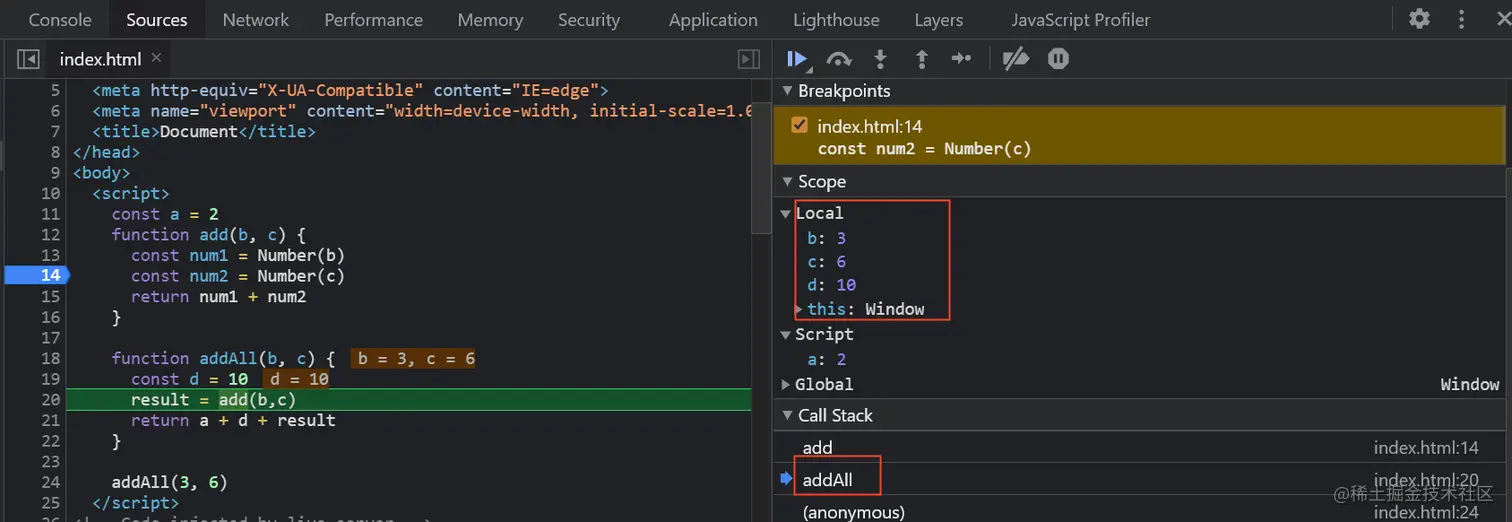Image resolution: width=1512 pixels, height=522 pixels.
Task: Uncheck the index.html:14 breakpoint checkbox
Action: pos(799,126)
